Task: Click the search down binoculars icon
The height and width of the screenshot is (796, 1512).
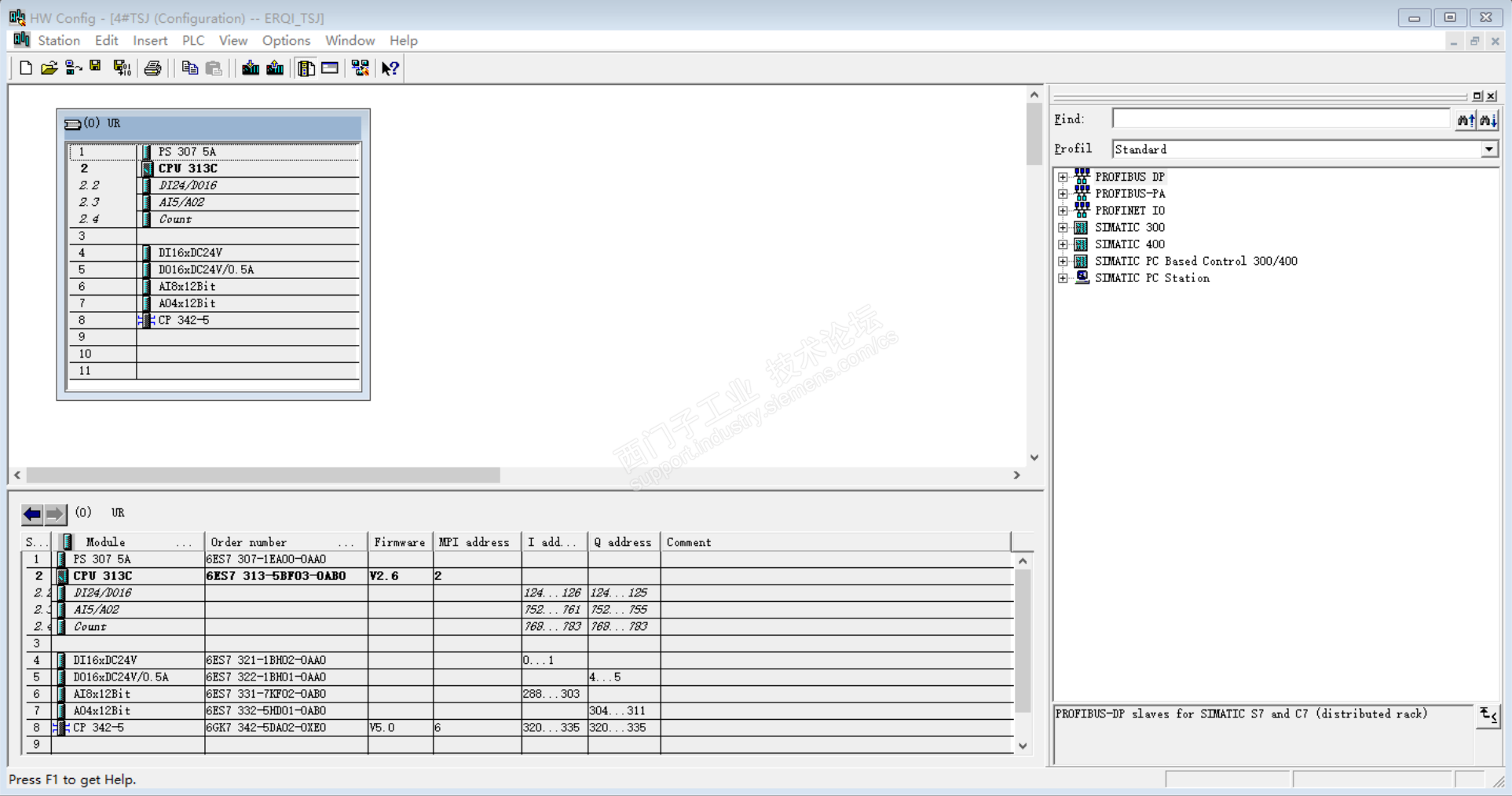Action: [1488, 119]
